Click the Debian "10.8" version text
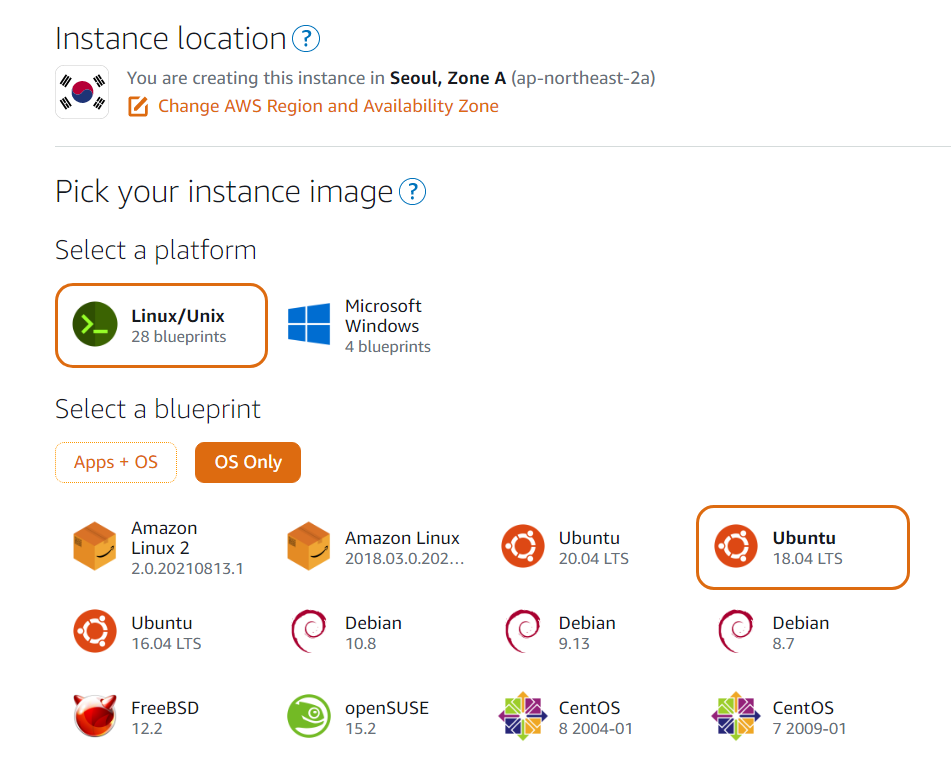The image size is (951, 773). [360, 643]
